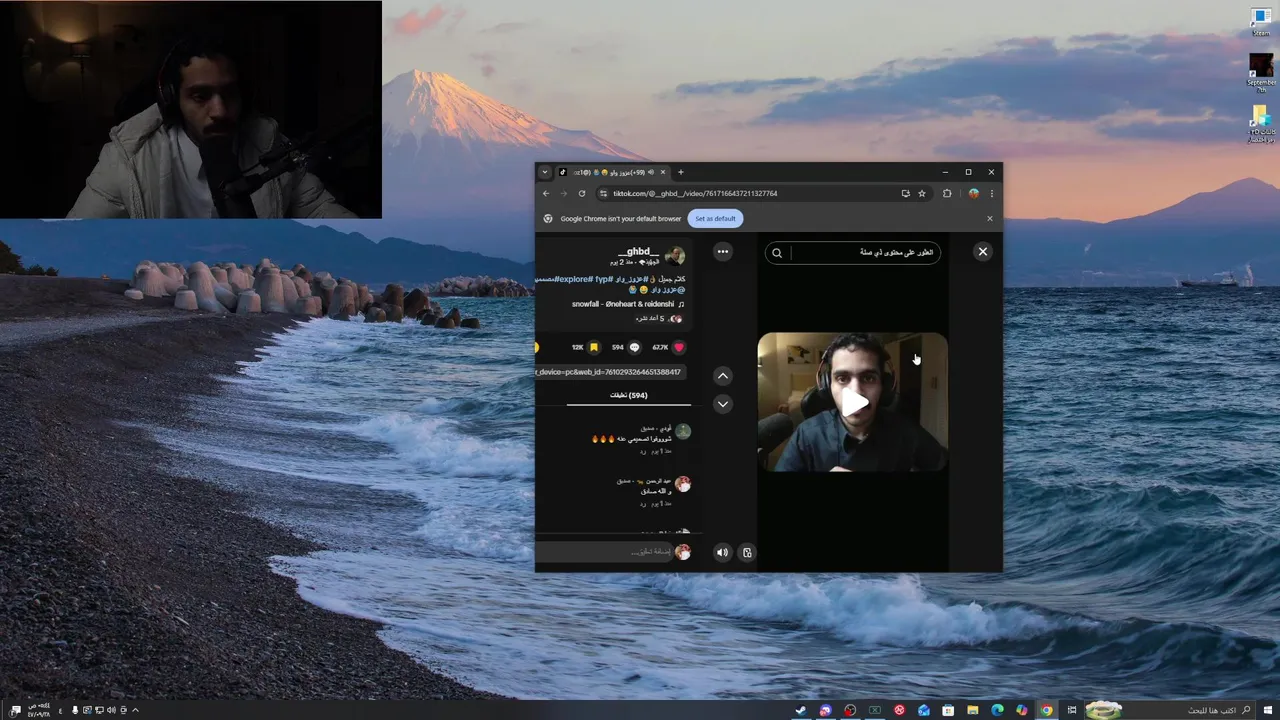Select the comments (594) tab
The image size is (1280, 720).
(x=629, y=395)
